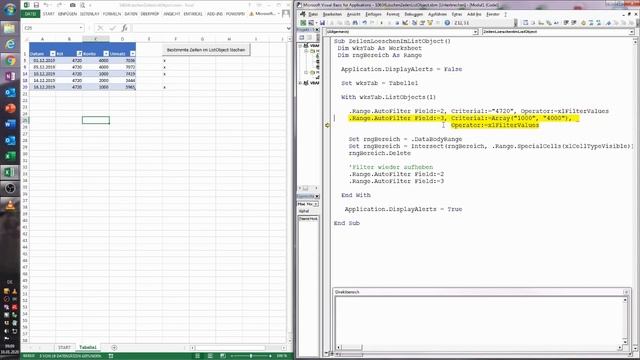Open the Umsatz column filter dropdown
The height and width of the screenshot is (360, 640).
pos(133,53)
